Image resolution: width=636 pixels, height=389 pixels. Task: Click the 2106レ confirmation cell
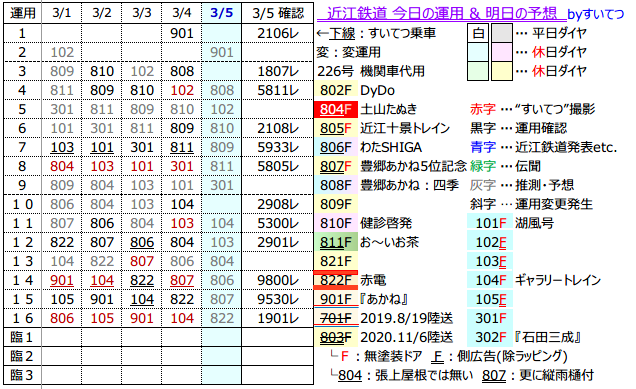[277, 33]
